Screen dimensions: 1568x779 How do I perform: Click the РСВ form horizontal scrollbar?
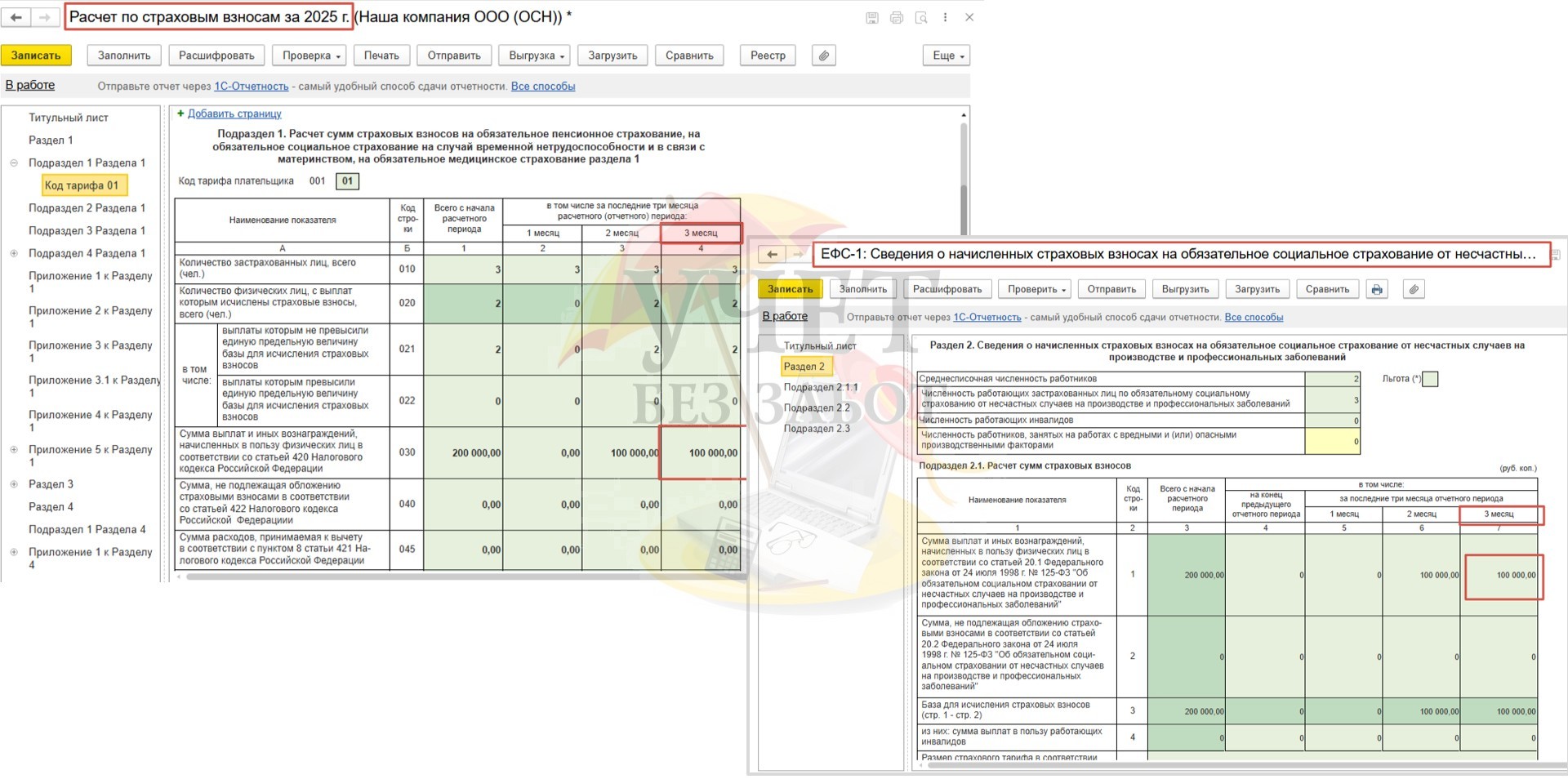[x=457, y=576]
